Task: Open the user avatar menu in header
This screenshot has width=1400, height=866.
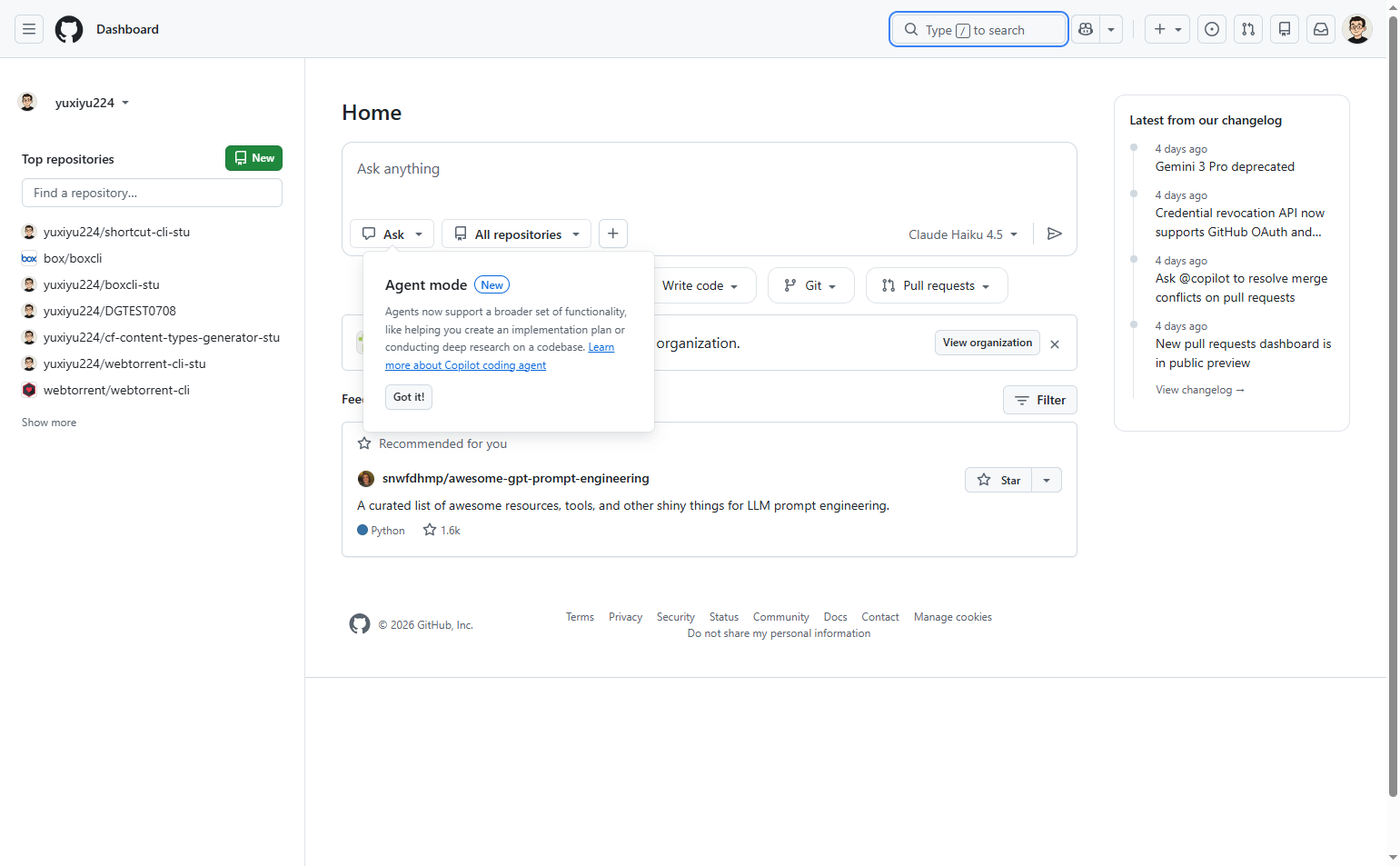Action: pyautogui.click(x=1357, y=29)
